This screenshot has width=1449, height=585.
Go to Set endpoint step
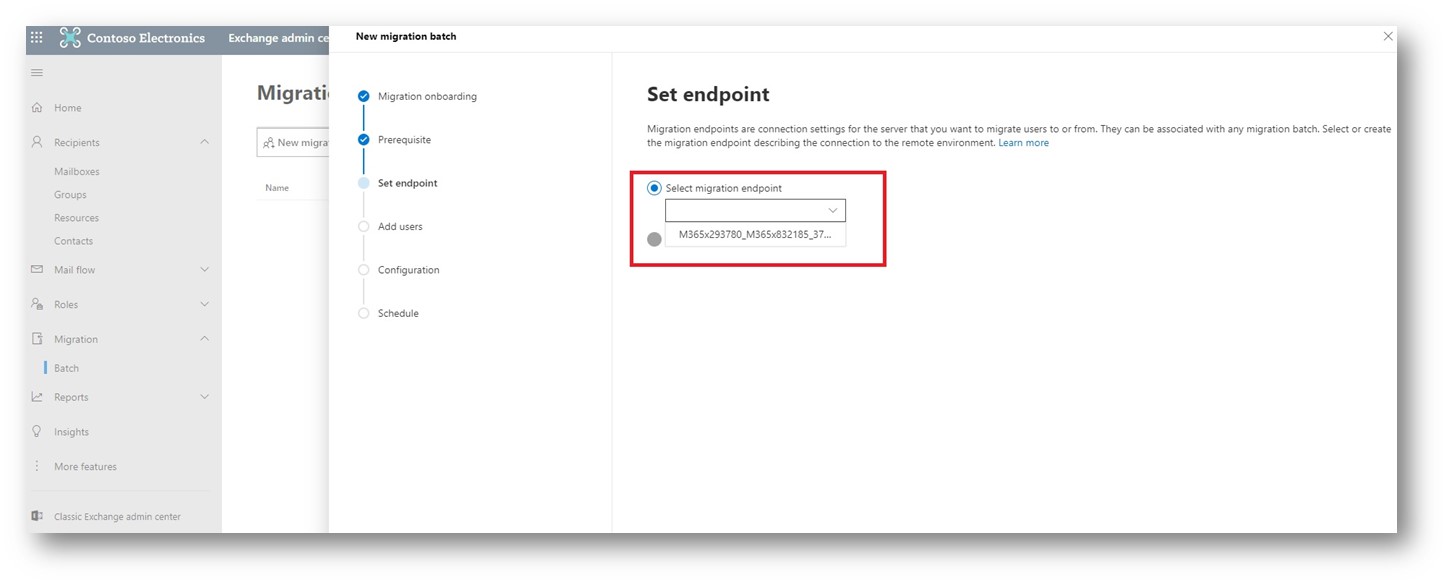click(407, 183)
